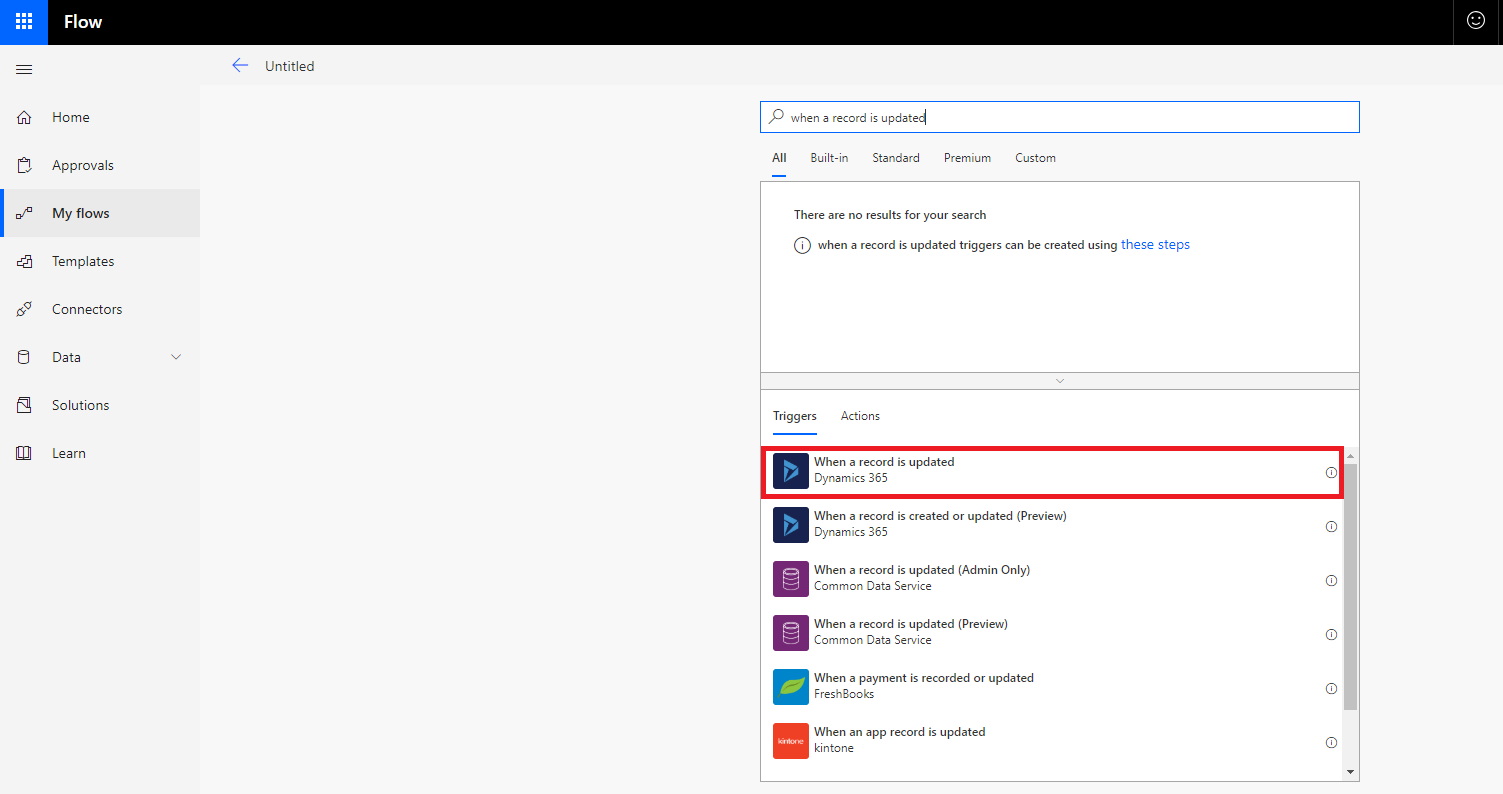Open info for app record is updated
The height and width of the screenshot is (794, 1503).
click(x=1331, y=742)
